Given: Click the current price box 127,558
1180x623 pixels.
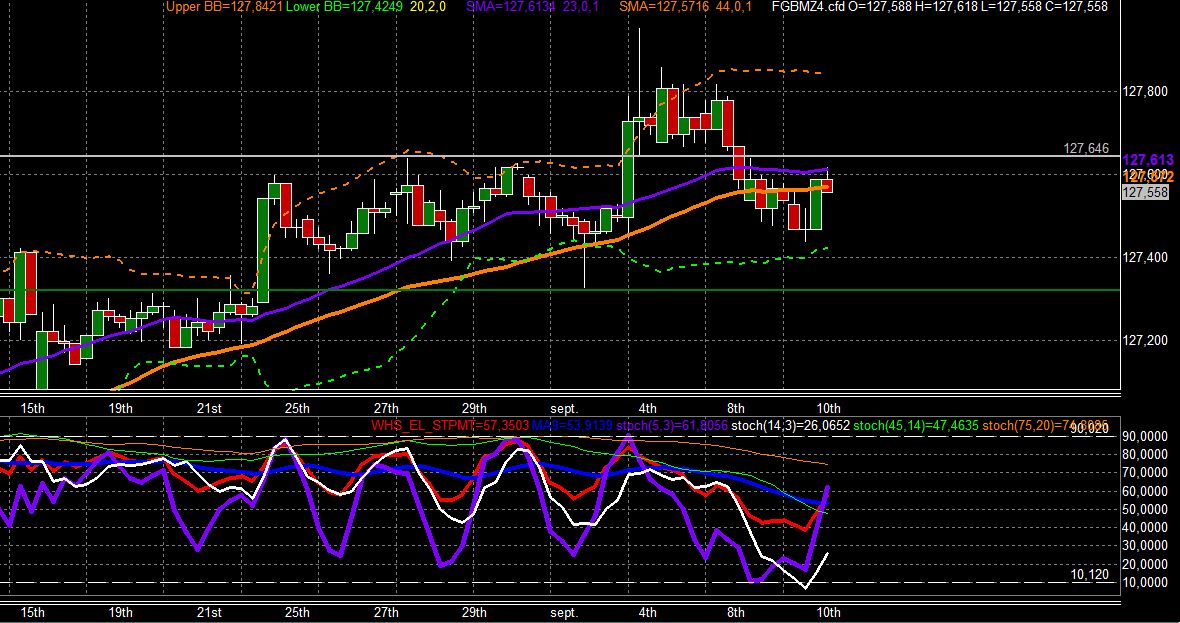Looking at the screenshot, I should click(x=1145, y=193).
